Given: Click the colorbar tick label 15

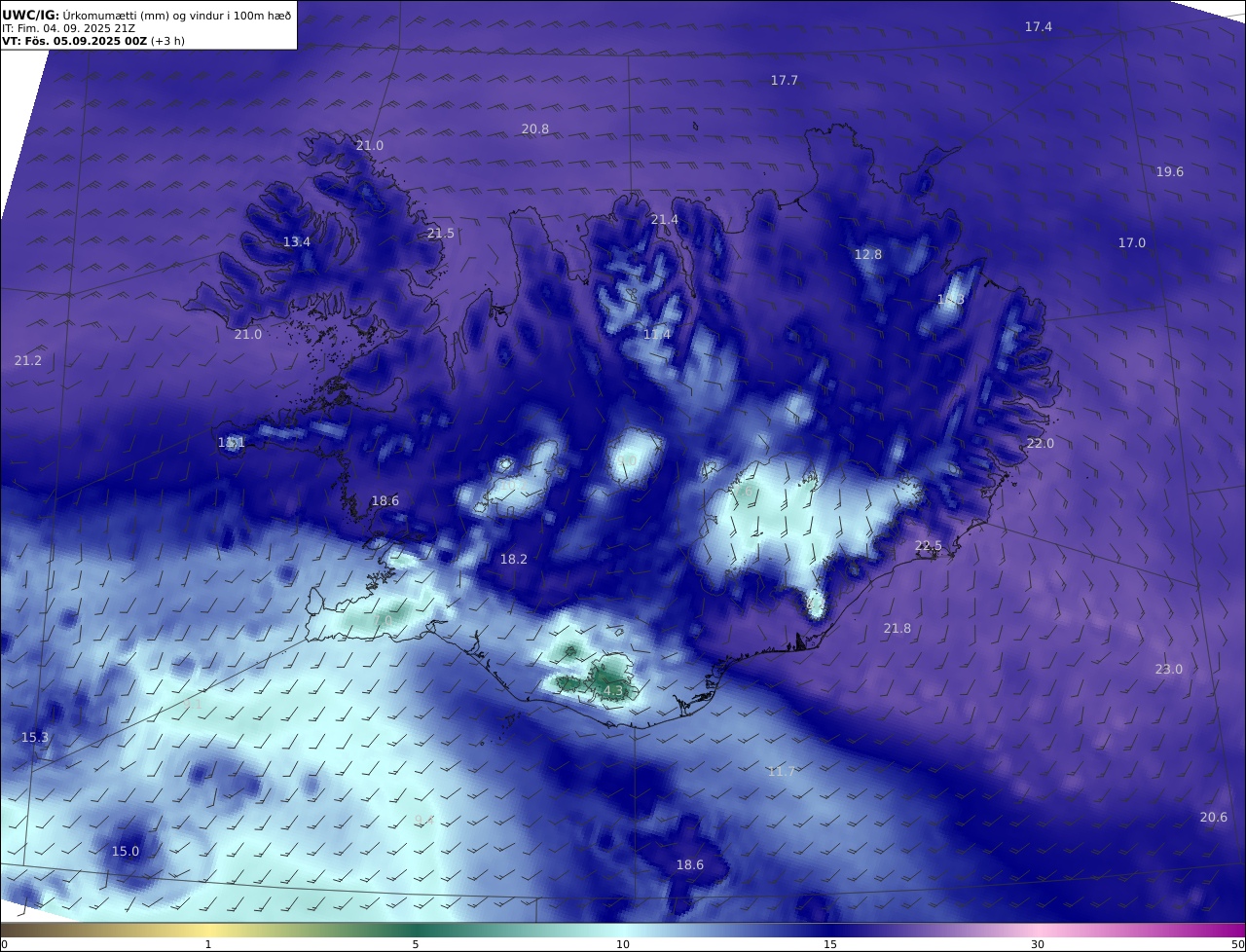Looking at the screenshot, I should click(x=830, y=944).
